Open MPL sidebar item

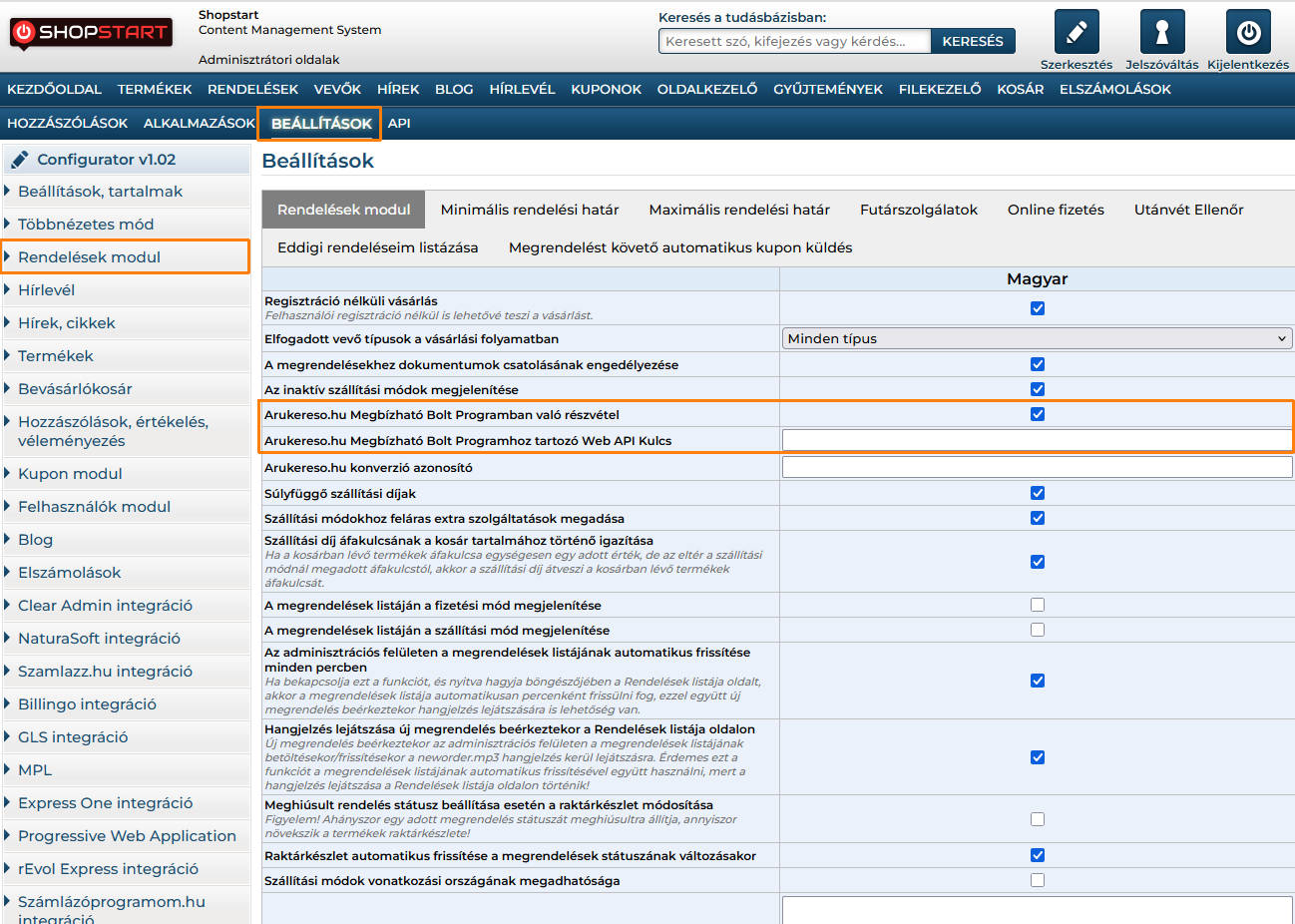click(126, 770)
